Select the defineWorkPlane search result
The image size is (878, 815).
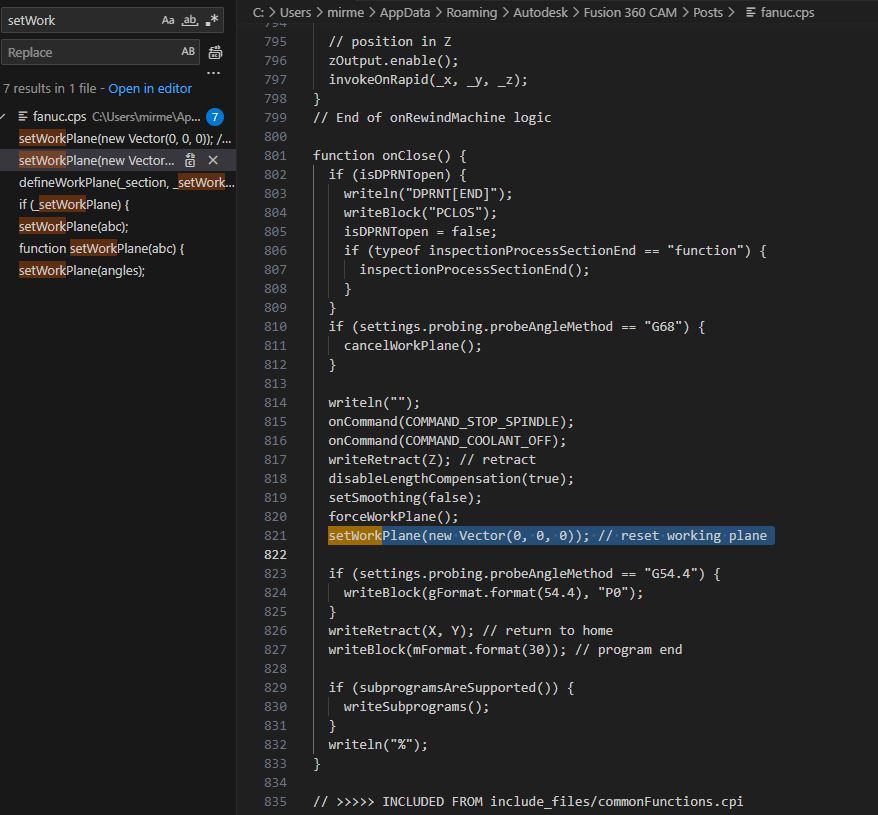[122, 182]
